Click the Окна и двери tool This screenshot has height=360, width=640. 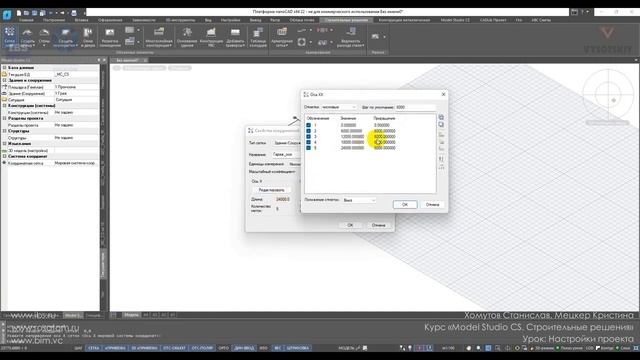pos(88,38)
